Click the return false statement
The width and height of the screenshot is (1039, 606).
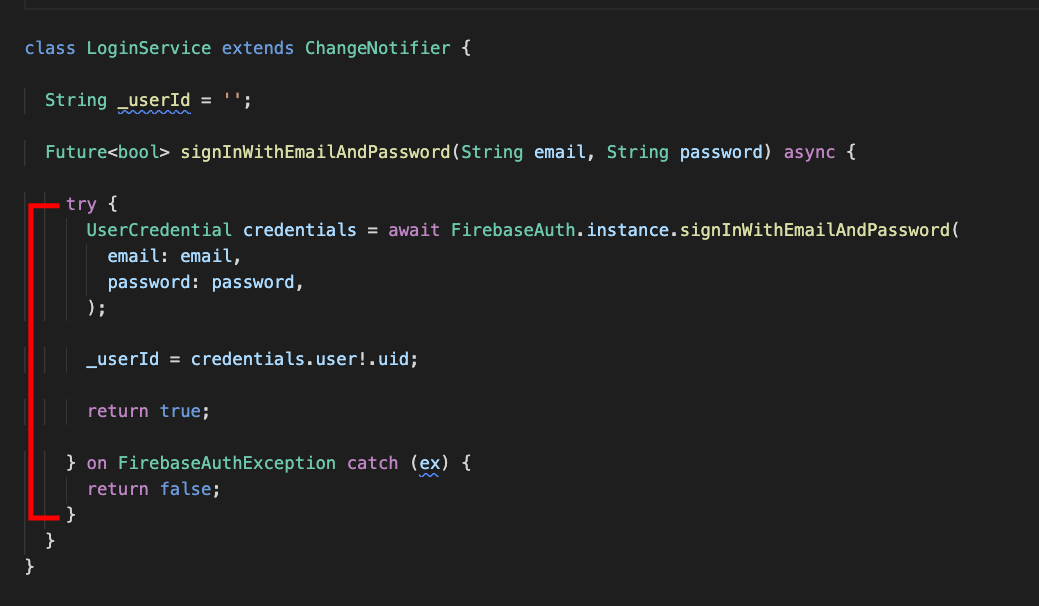tap(154, 489)
